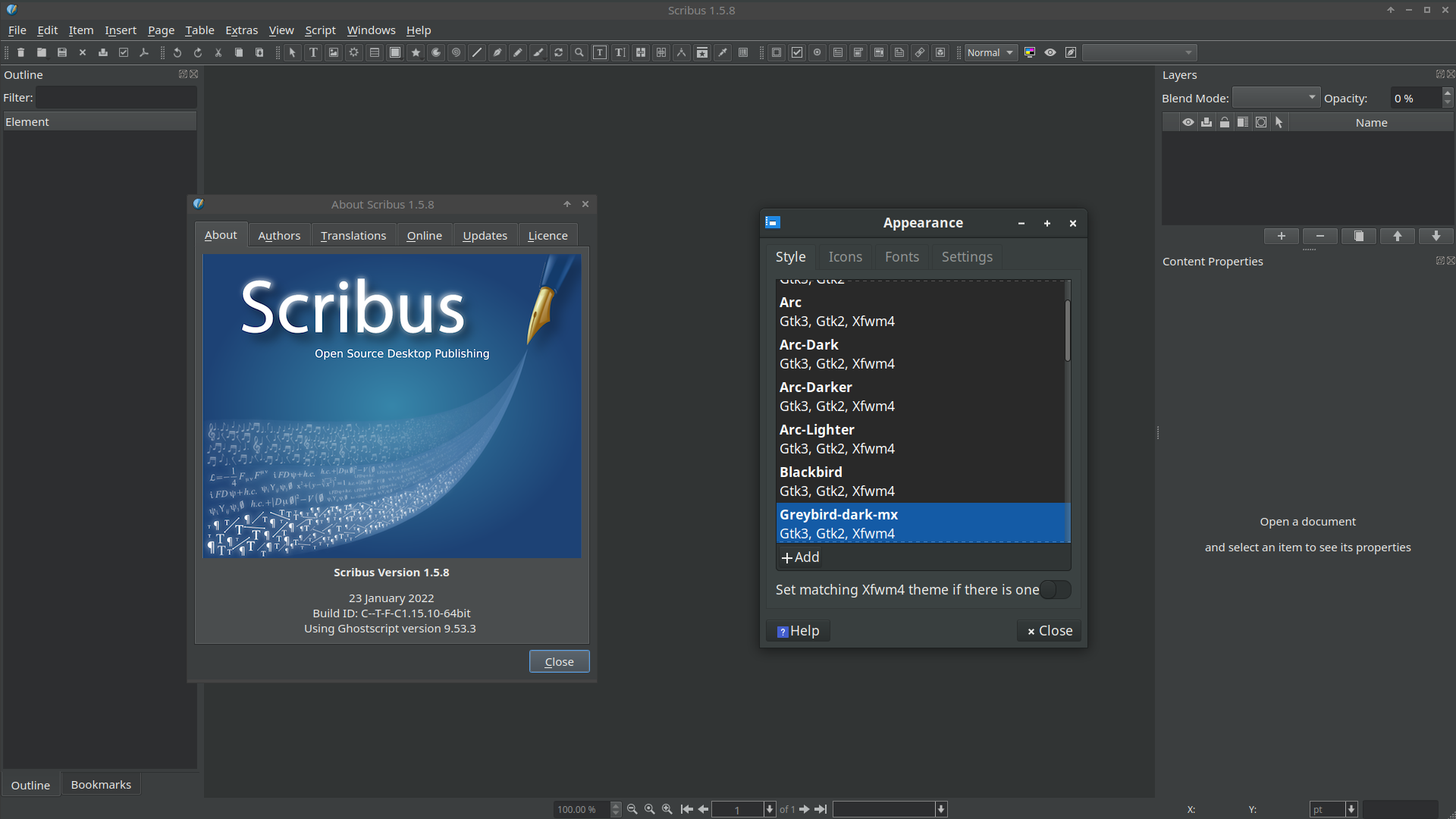Toggle Preview Mode eye icon

(1050, 52)
